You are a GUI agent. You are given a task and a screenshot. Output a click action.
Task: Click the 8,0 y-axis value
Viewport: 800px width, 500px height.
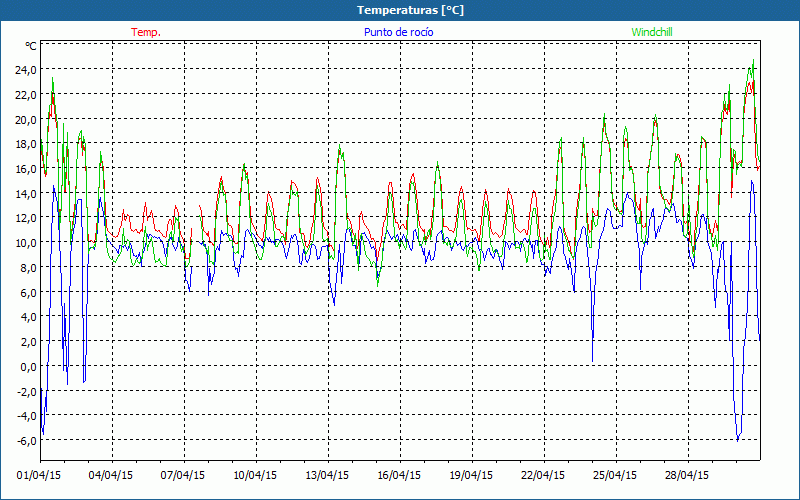28,268
